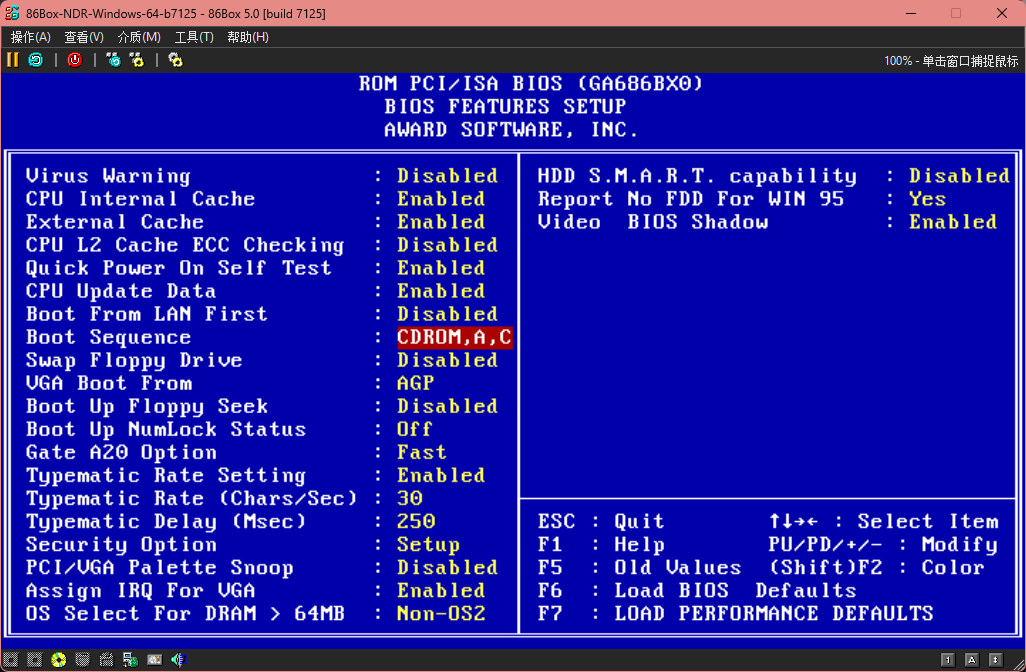
Task: Click the CPU Update Data Enabled value
Action: [x=441, y=291]
